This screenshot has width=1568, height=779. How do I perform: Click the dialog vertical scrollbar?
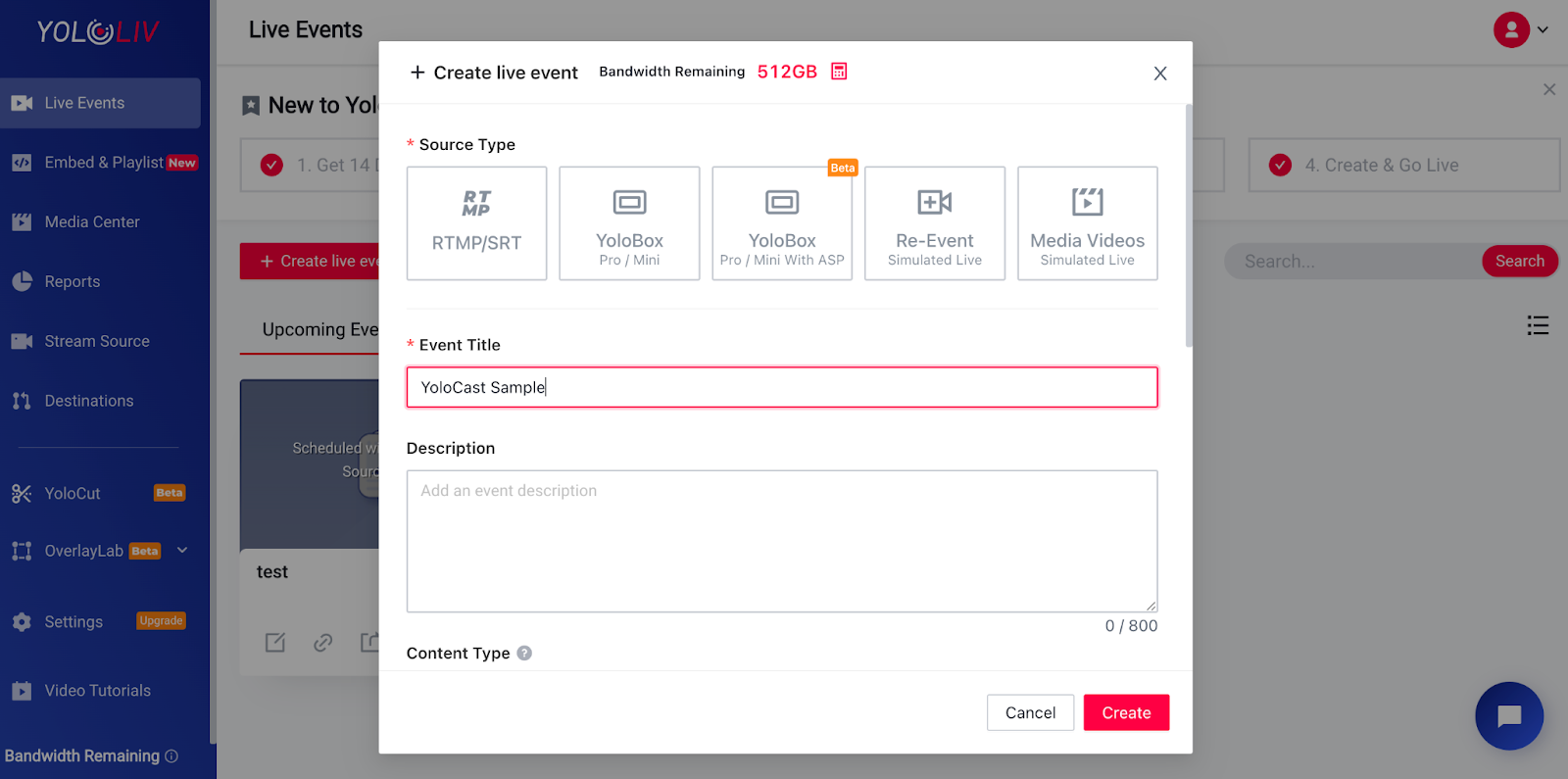(1189, 225)
